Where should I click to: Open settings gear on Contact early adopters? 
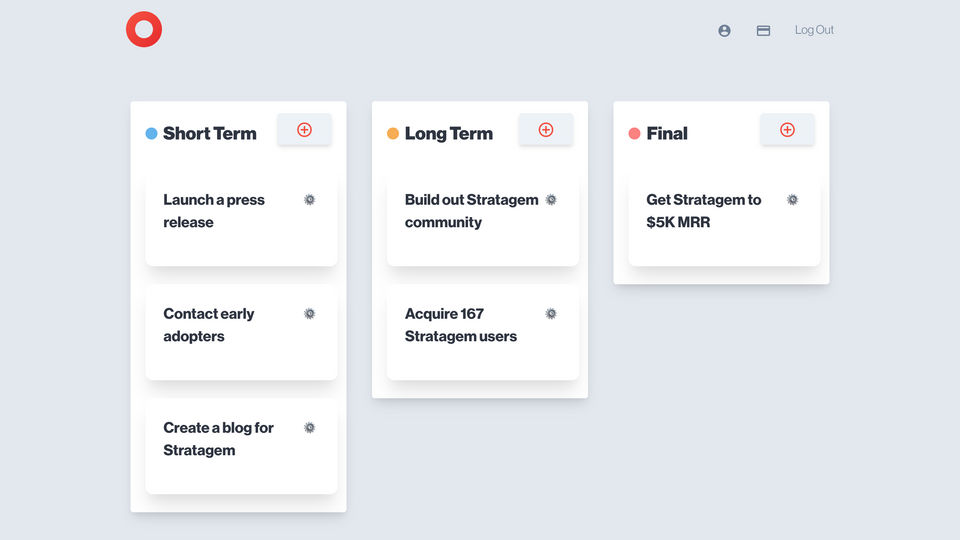tap(310, 314)
